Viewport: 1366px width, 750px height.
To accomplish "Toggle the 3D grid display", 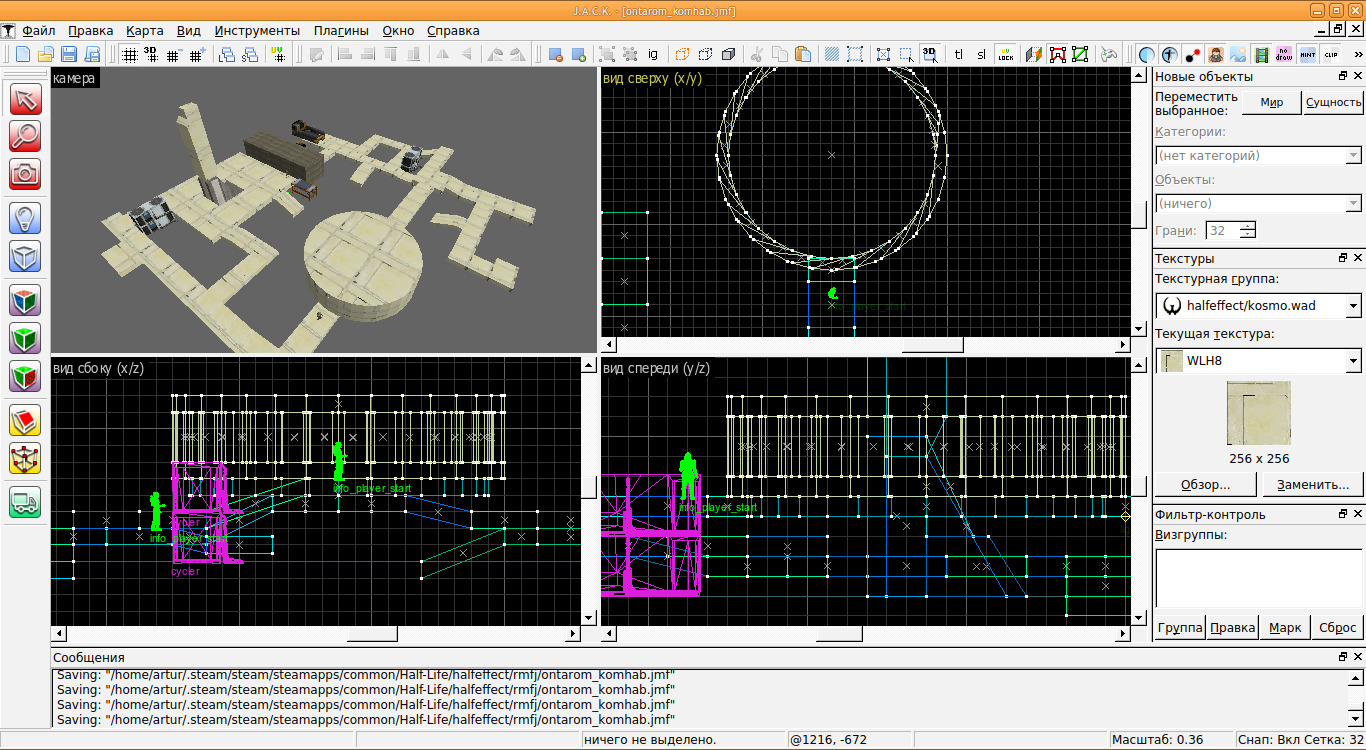I will click(151, 54).
